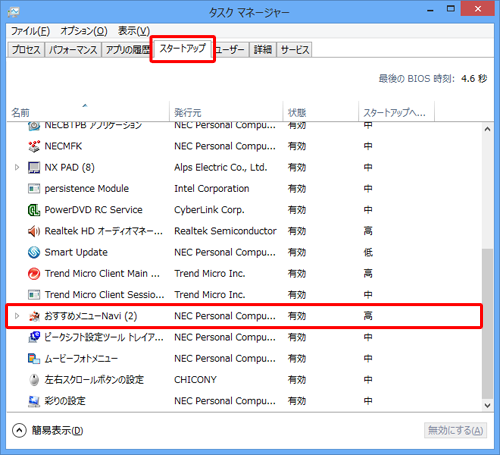
Task: Click CHICONY publisher cell
Action: point(195,380)
